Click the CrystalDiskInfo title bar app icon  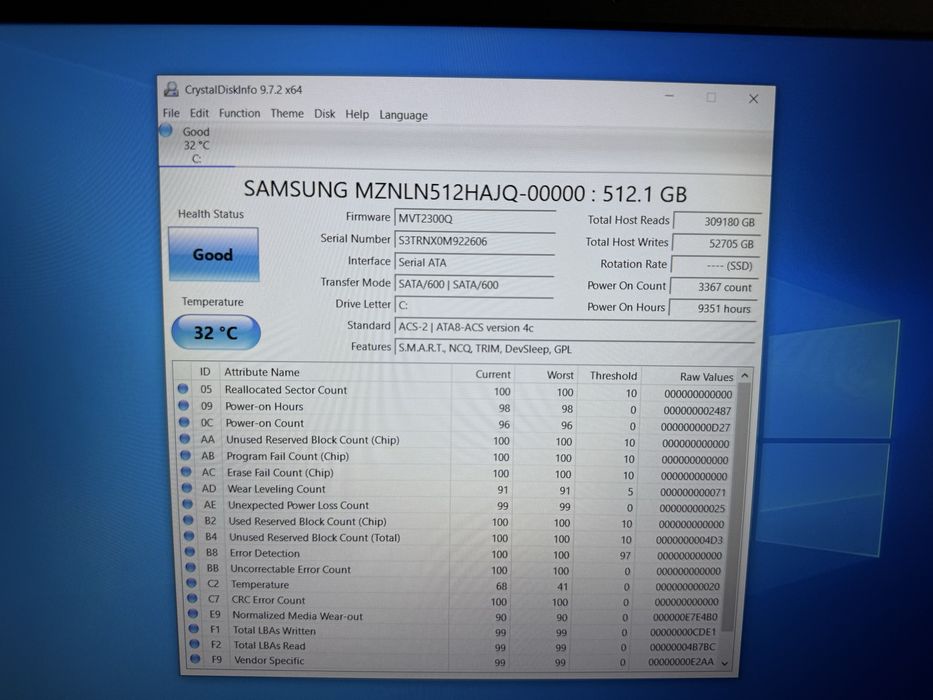pyautogui.click(x=171, y=89)
